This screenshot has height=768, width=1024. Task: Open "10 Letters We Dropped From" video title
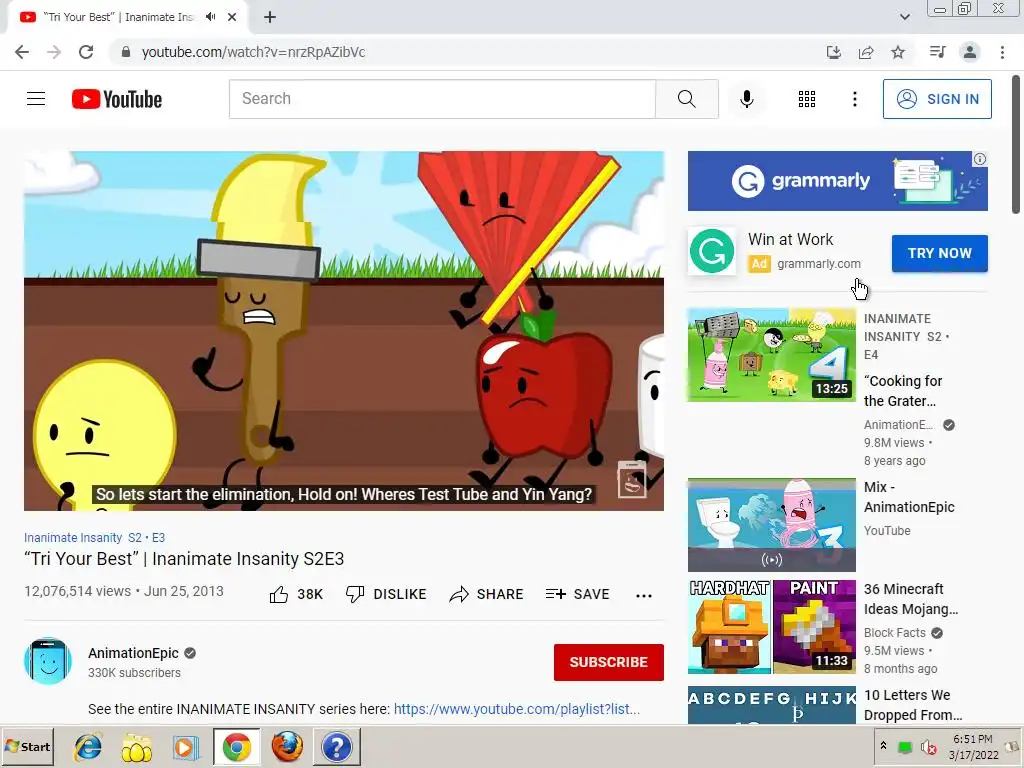click(912, 705)
